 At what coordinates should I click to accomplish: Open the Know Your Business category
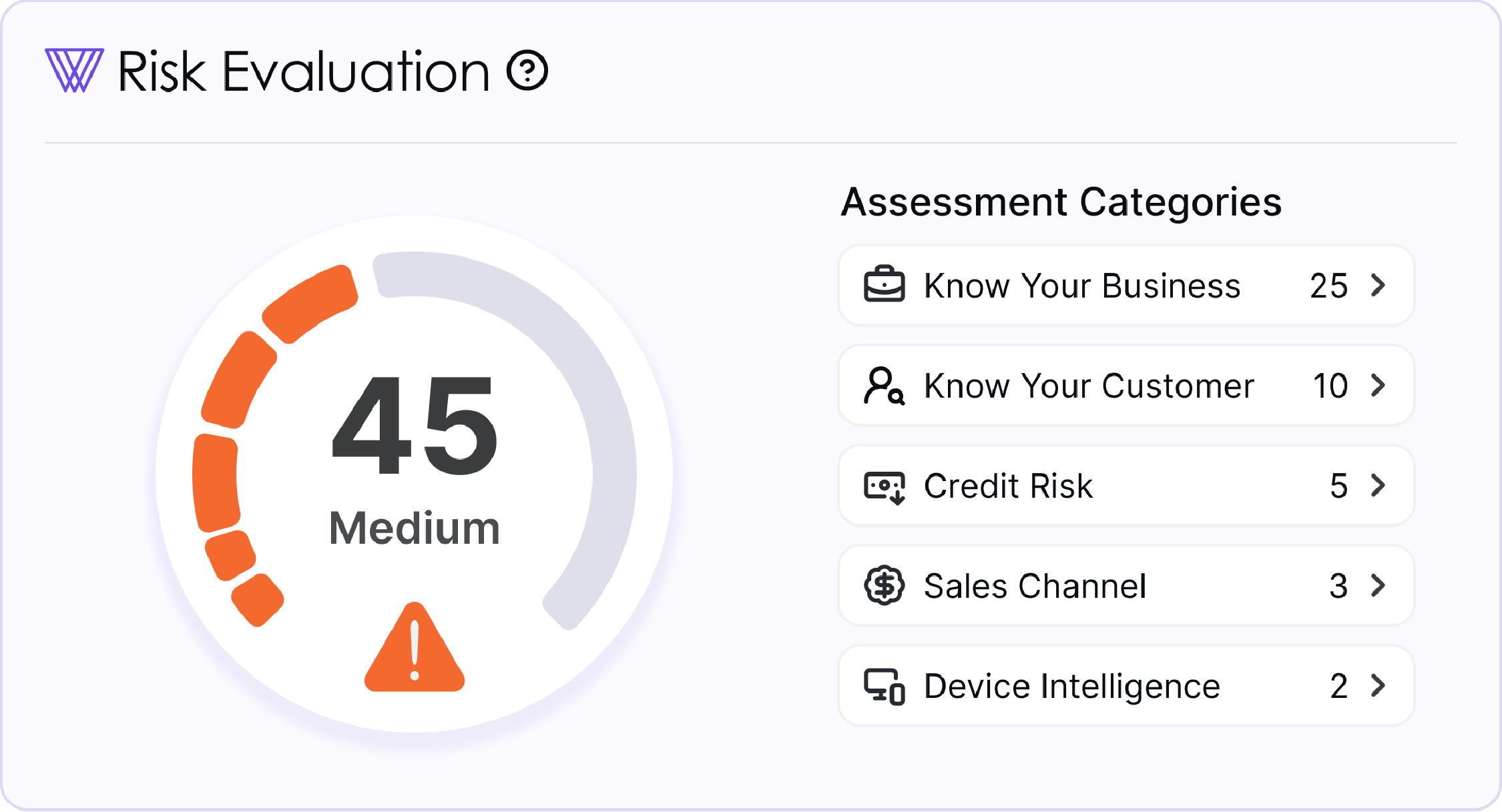1081,286
